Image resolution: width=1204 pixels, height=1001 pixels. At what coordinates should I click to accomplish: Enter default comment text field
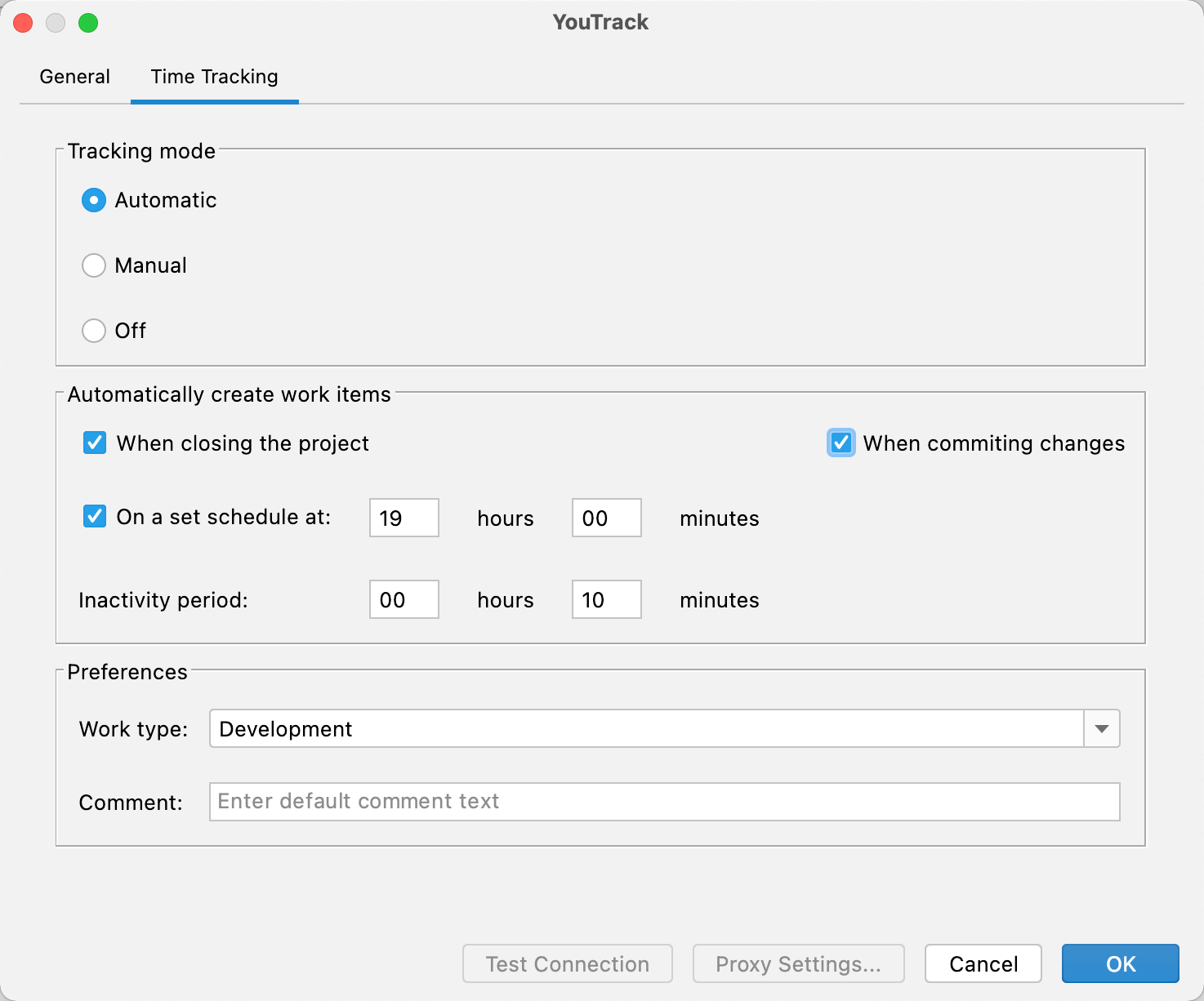point(664,801)
